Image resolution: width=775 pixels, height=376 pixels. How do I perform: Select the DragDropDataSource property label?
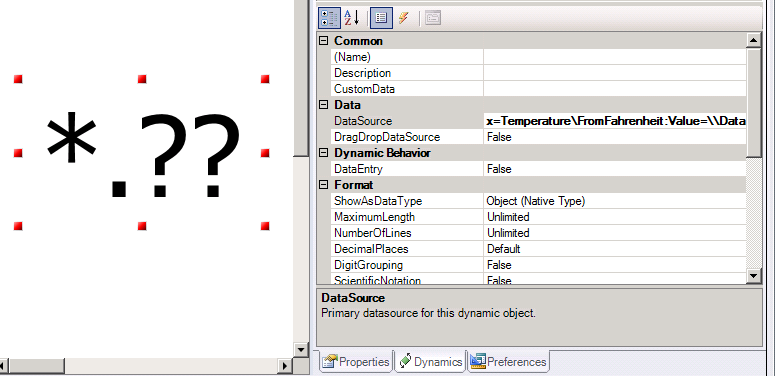[x=387, y=137]
